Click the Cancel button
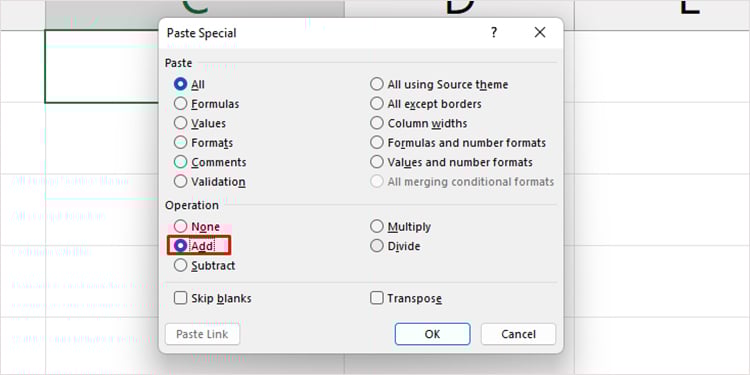750x375 pixels. [518, 334]
